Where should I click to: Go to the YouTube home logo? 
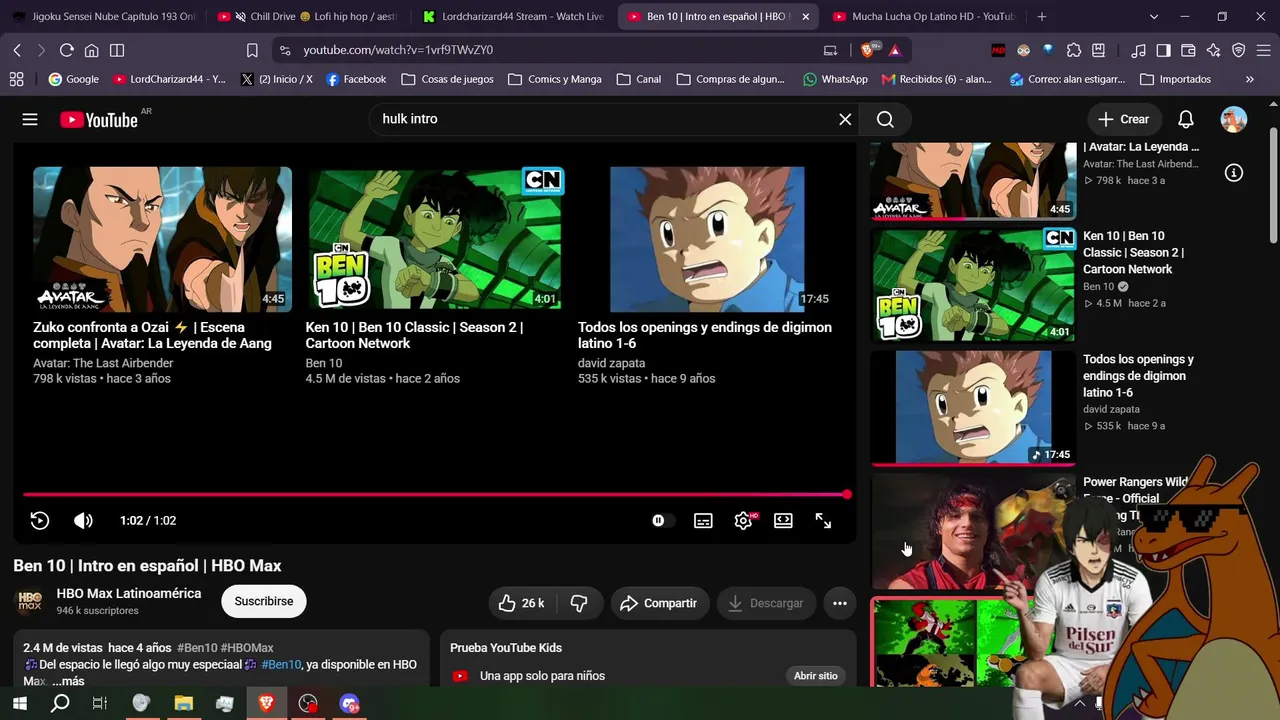point(99,120)
